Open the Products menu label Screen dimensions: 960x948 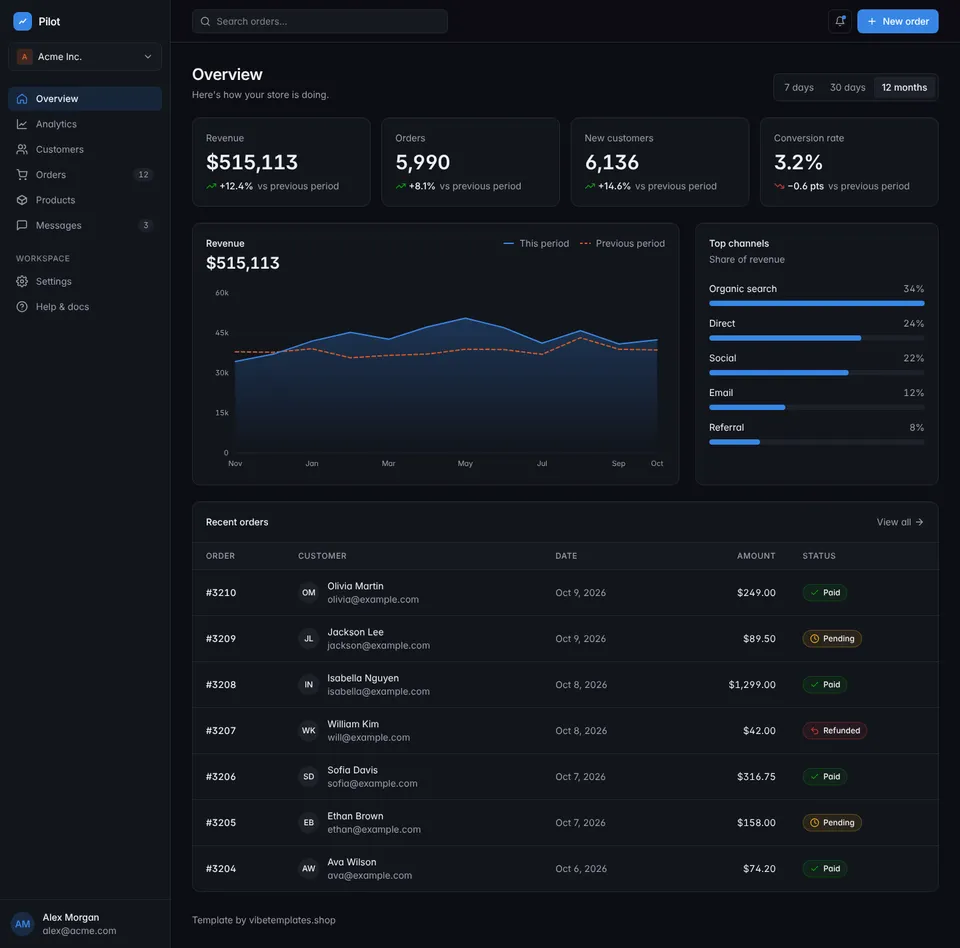point(55,200)
